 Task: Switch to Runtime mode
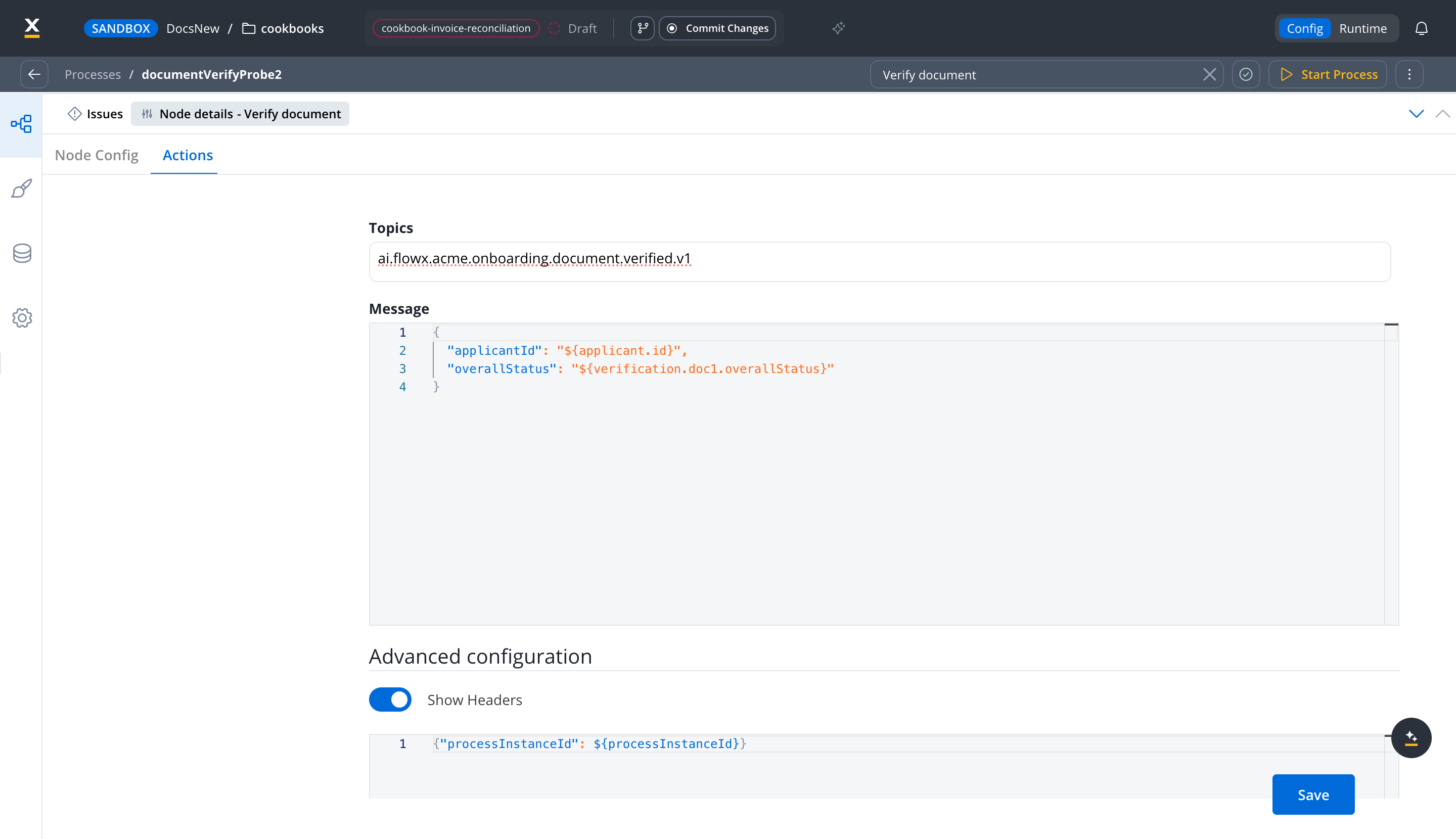[x=1362, y=28]
